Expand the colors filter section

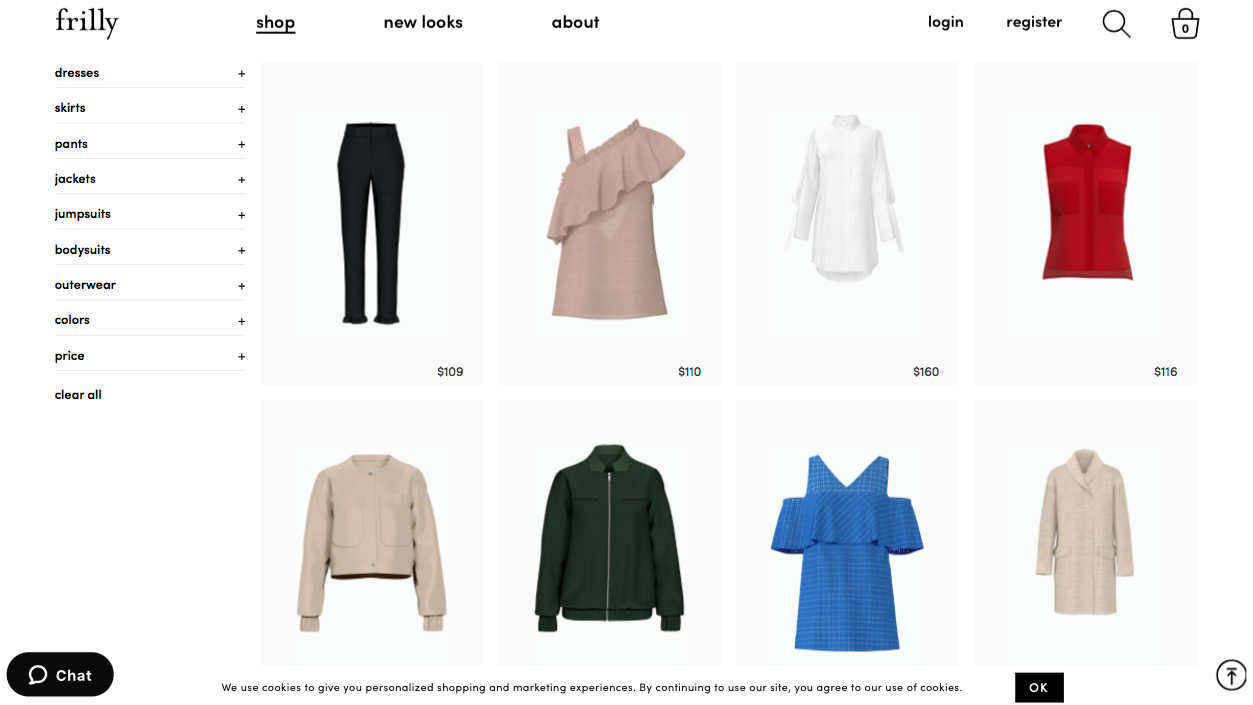click(150, 320)
